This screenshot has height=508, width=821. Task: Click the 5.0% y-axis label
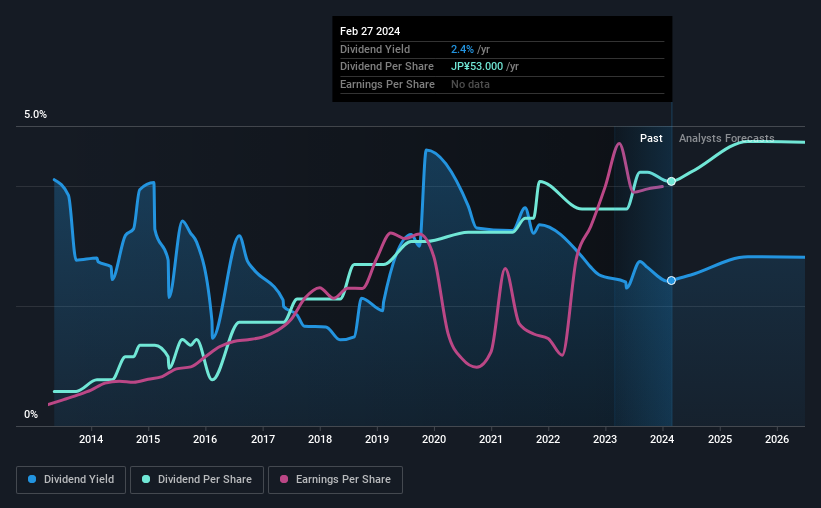coord(36,115)
